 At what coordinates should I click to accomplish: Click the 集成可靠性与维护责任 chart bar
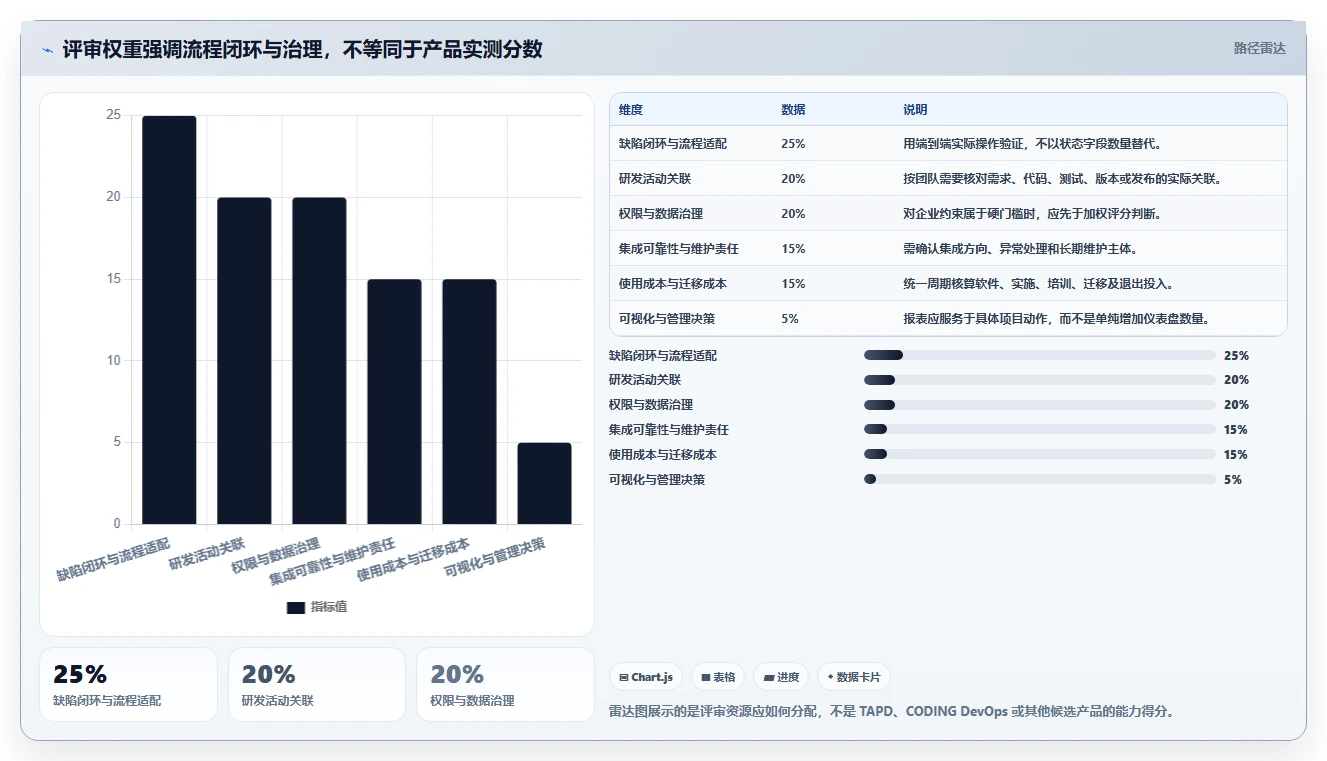pos(394,402)
